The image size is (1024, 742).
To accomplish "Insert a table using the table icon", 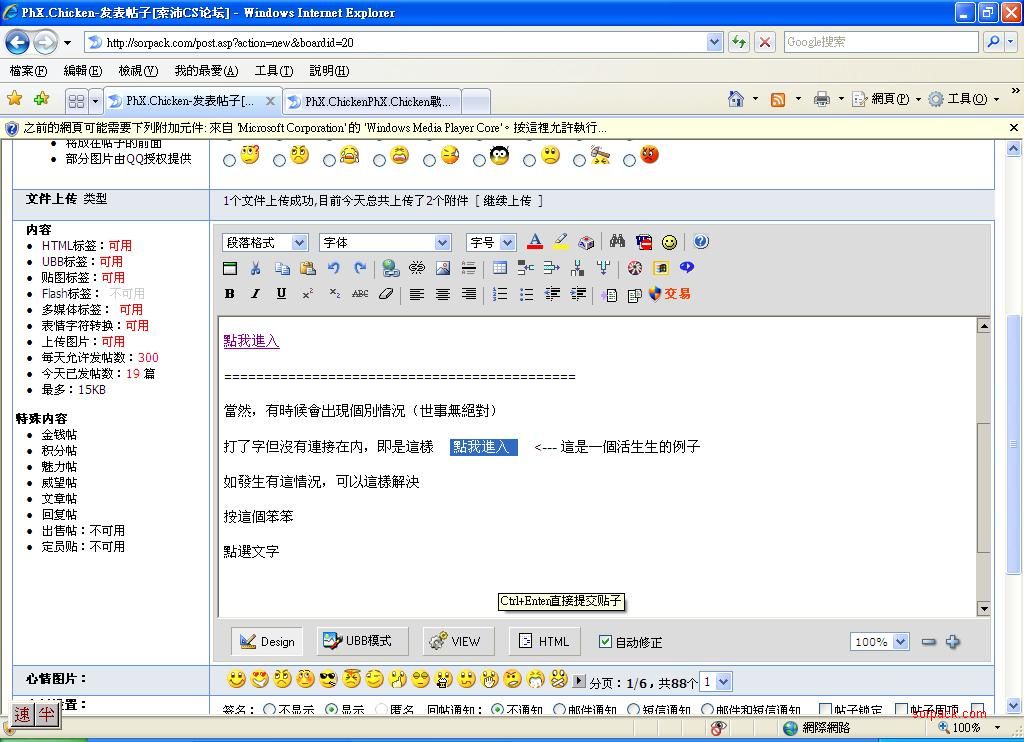I will click(500, 268).
